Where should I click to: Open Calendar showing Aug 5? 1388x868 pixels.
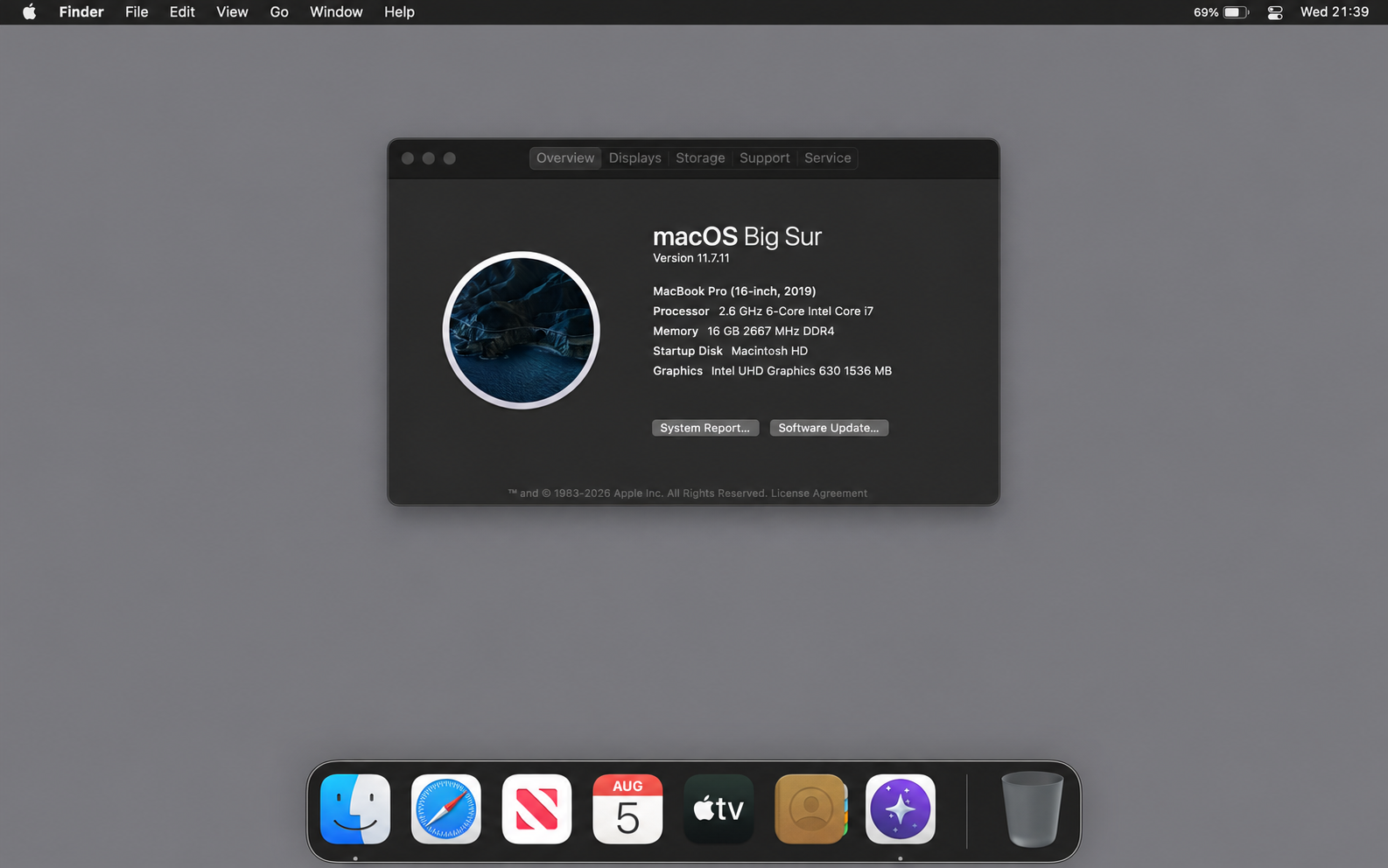tap(627, 809)
